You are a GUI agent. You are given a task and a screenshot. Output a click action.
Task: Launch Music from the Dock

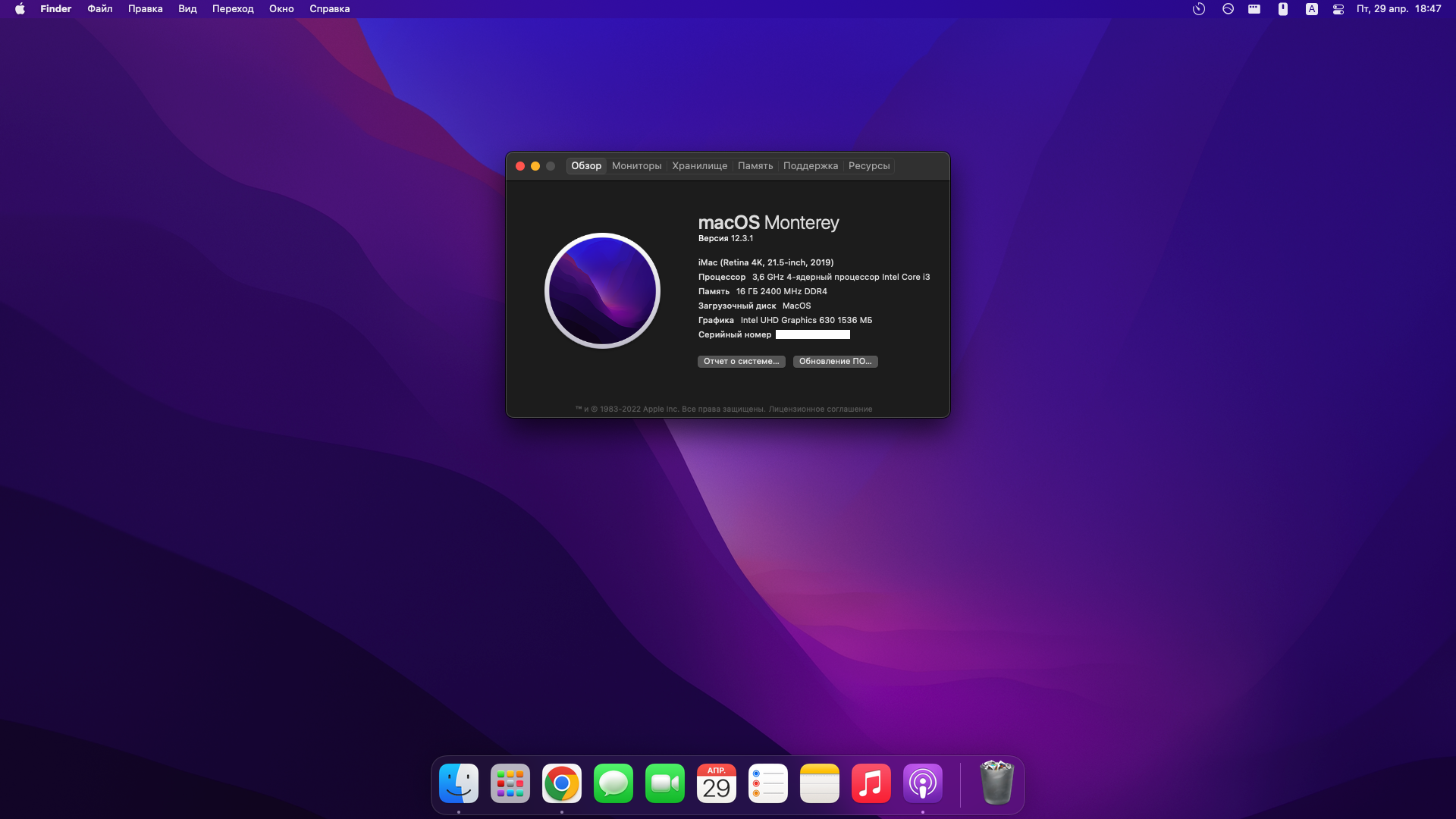tap(871, 783)
